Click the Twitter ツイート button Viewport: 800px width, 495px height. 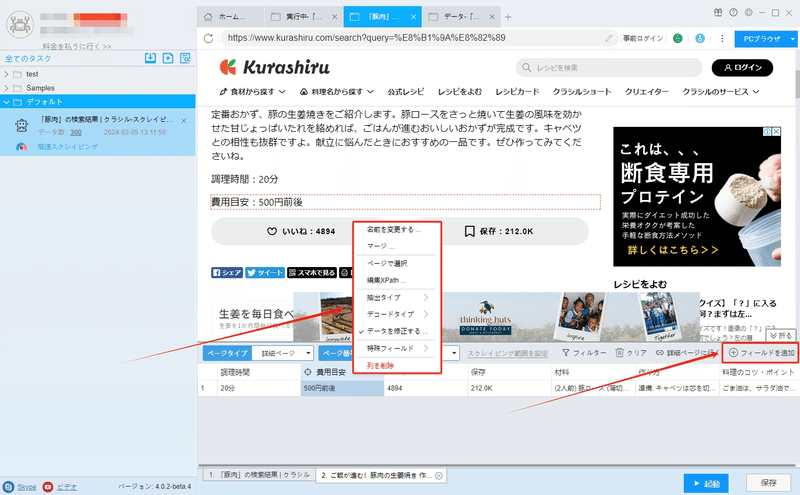(265, 273)
